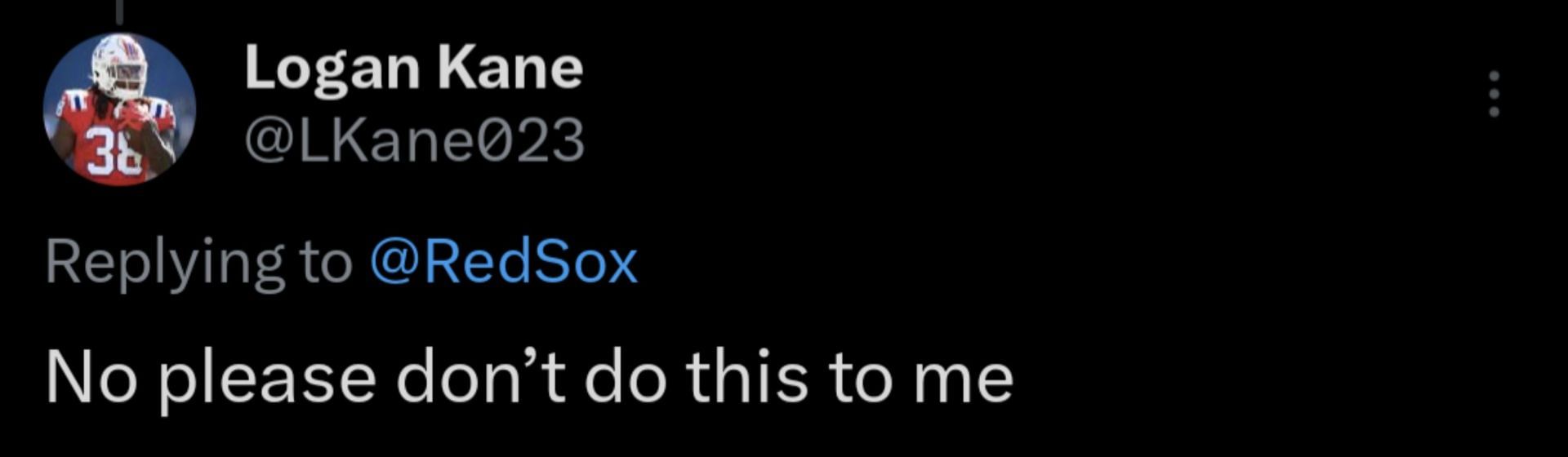
Task: Click the thread connector line above the avatar
Action: pyautogui.click(x=119, y=11)
